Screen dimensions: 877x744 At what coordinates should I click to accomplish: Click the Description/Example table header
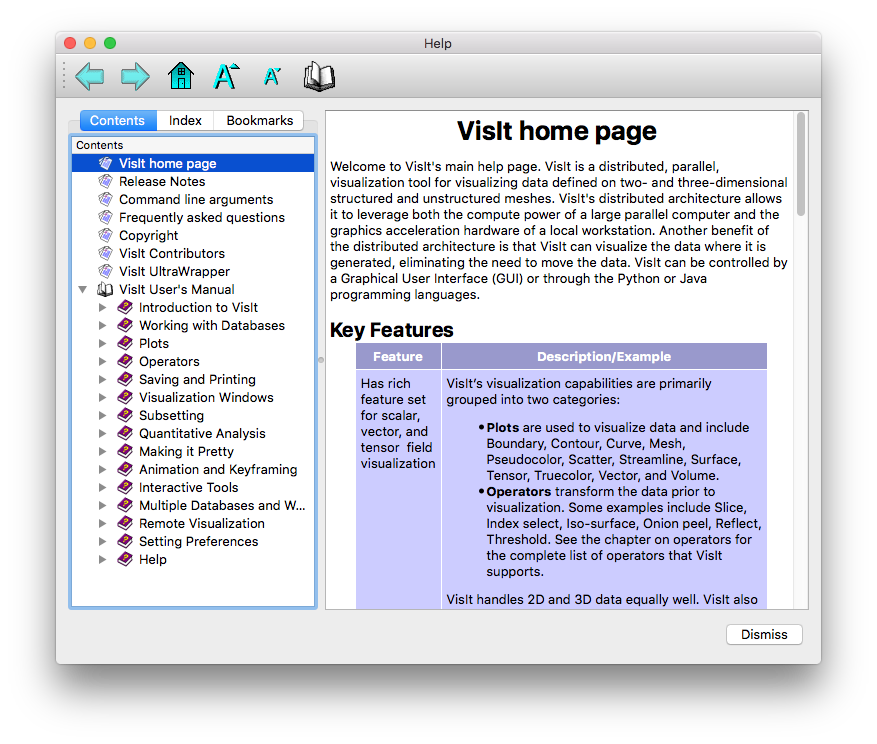(604, 356)
